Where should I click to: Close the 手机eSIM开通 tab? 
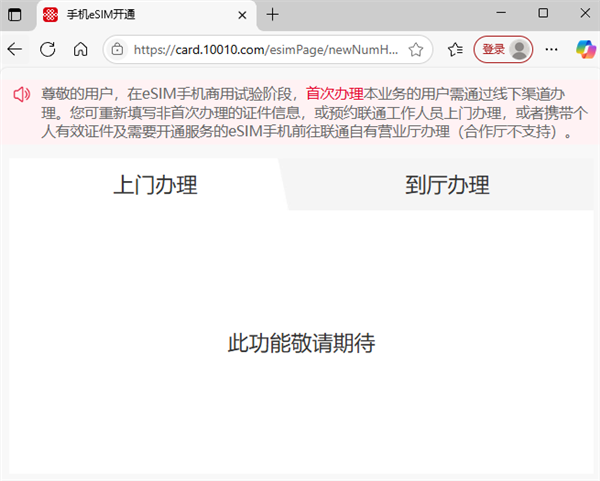pos(241,15)
